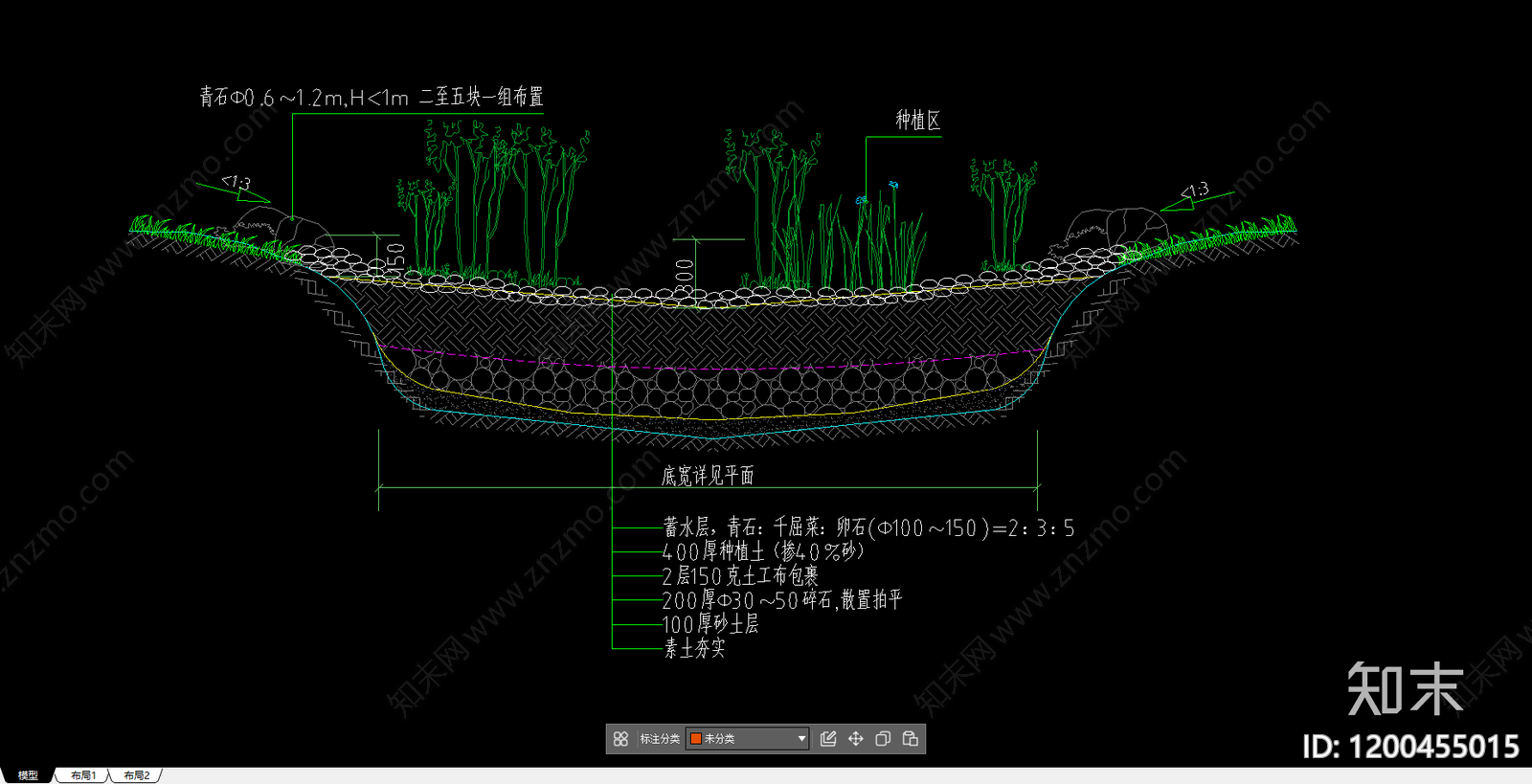Click the paste clipboard icon
The height and width of the screenshot is (784, 1532).
(x=911, y=739)
